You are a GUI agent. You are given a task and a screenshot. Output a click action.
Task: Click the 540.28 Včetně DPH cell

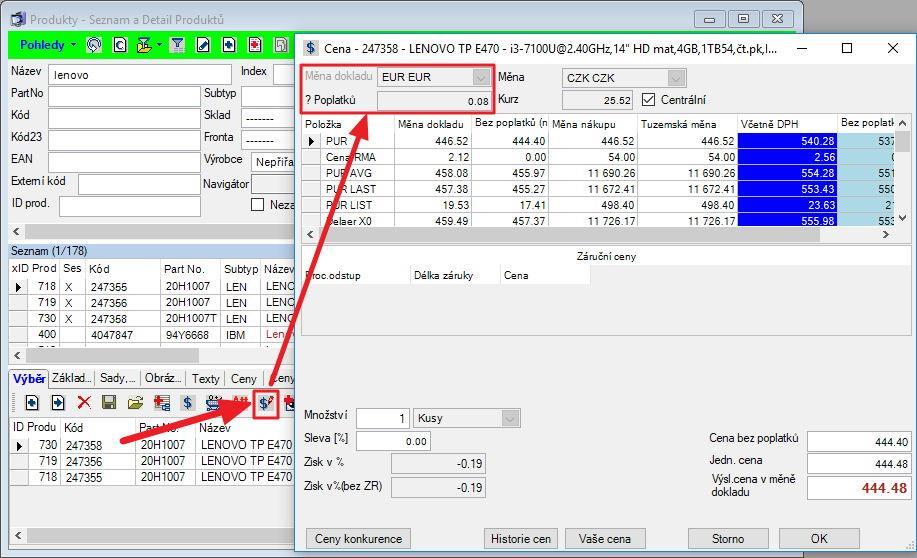[787, 141]
